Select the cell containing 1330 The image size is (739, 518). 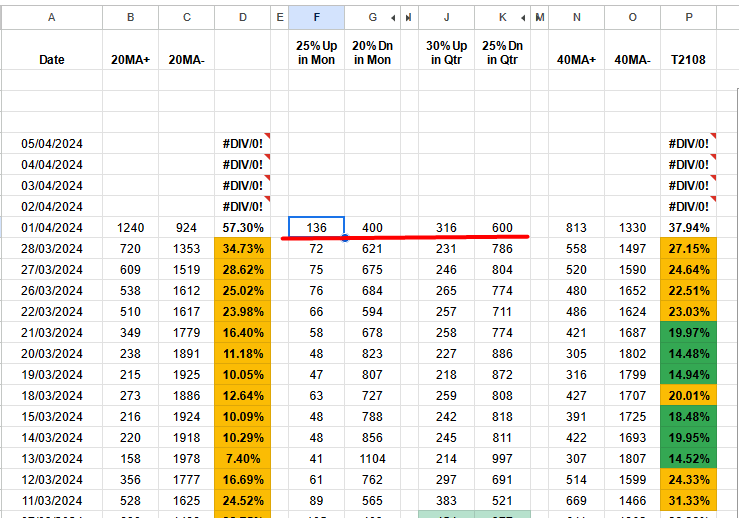[x=632, y=228]
